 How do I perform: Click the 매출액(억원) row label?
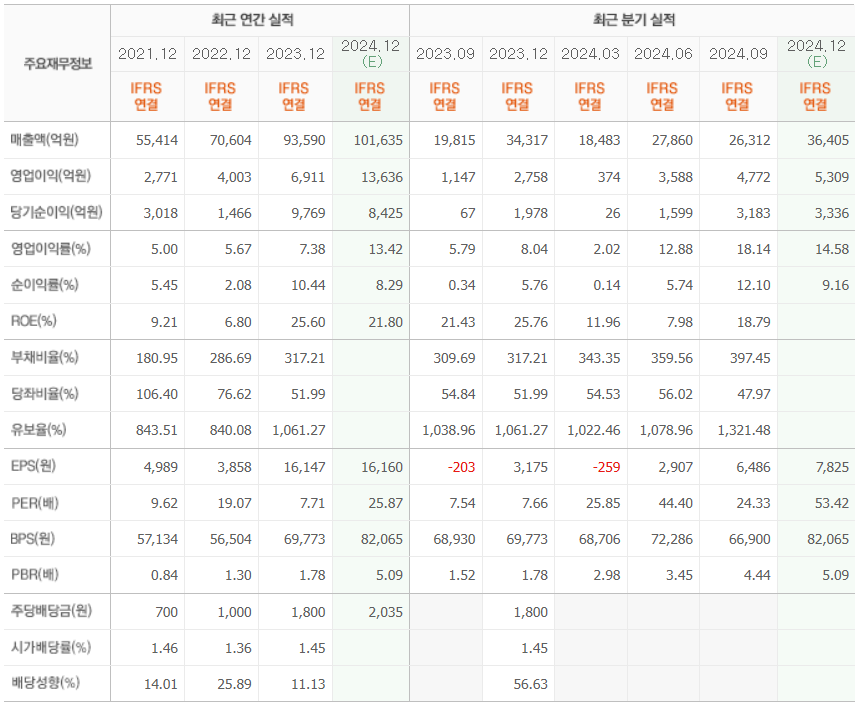[44, 140]
